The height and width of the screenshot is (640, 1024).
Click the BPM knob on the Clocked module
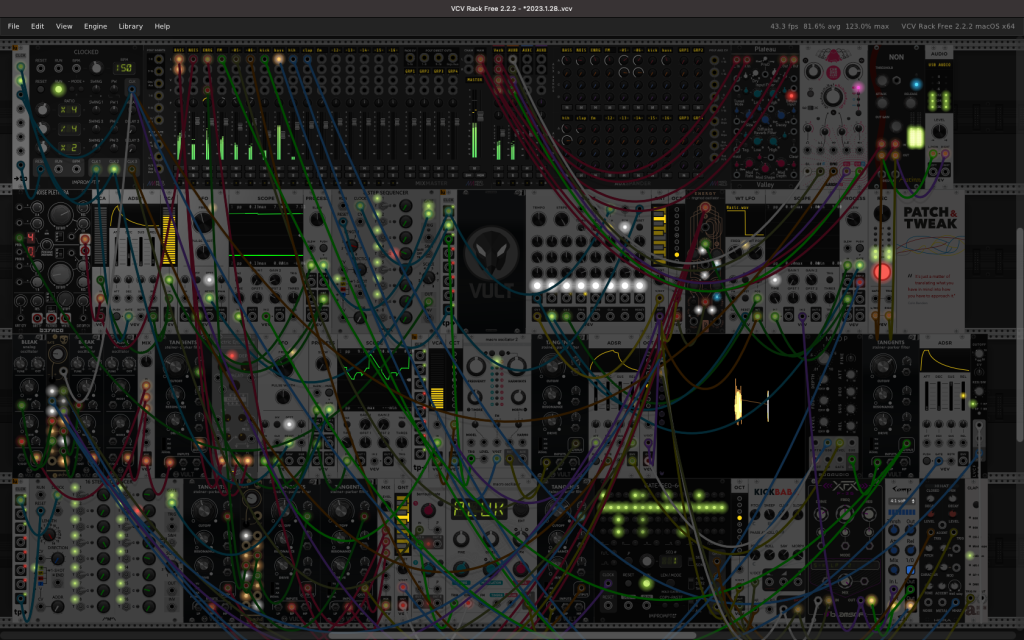click(97, 68)
